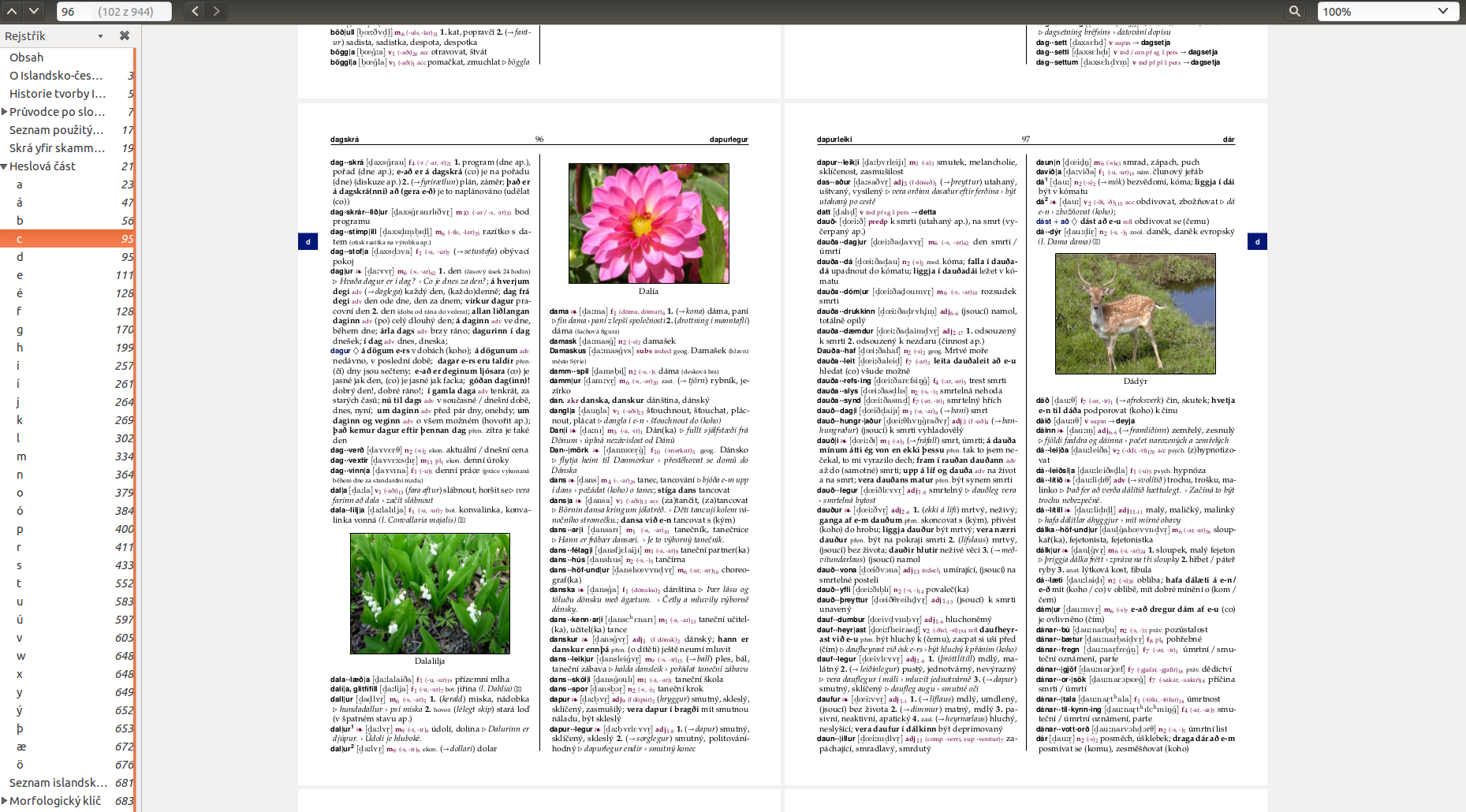Go to previous page with up arrow
Image resolution: width=1466 pixels, height=812 pixels.
tap(12, 11)
